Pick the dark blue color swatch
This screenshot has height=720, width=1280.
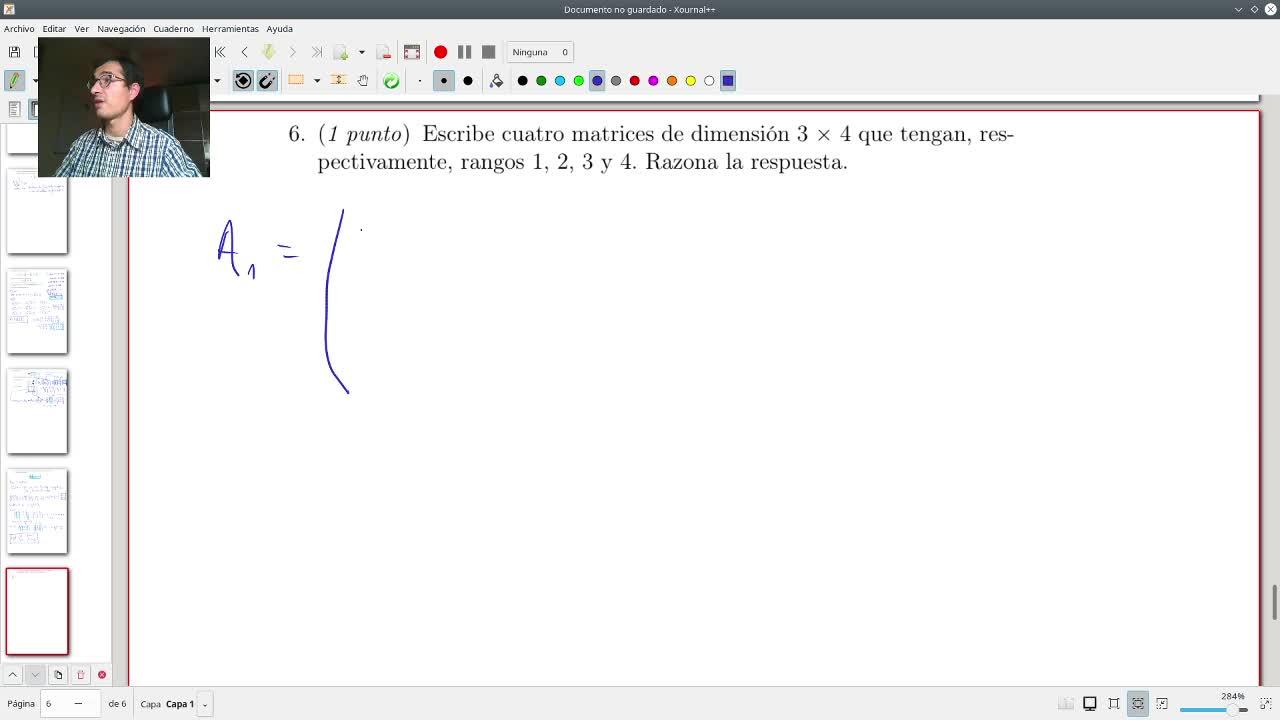click(597, 81)
